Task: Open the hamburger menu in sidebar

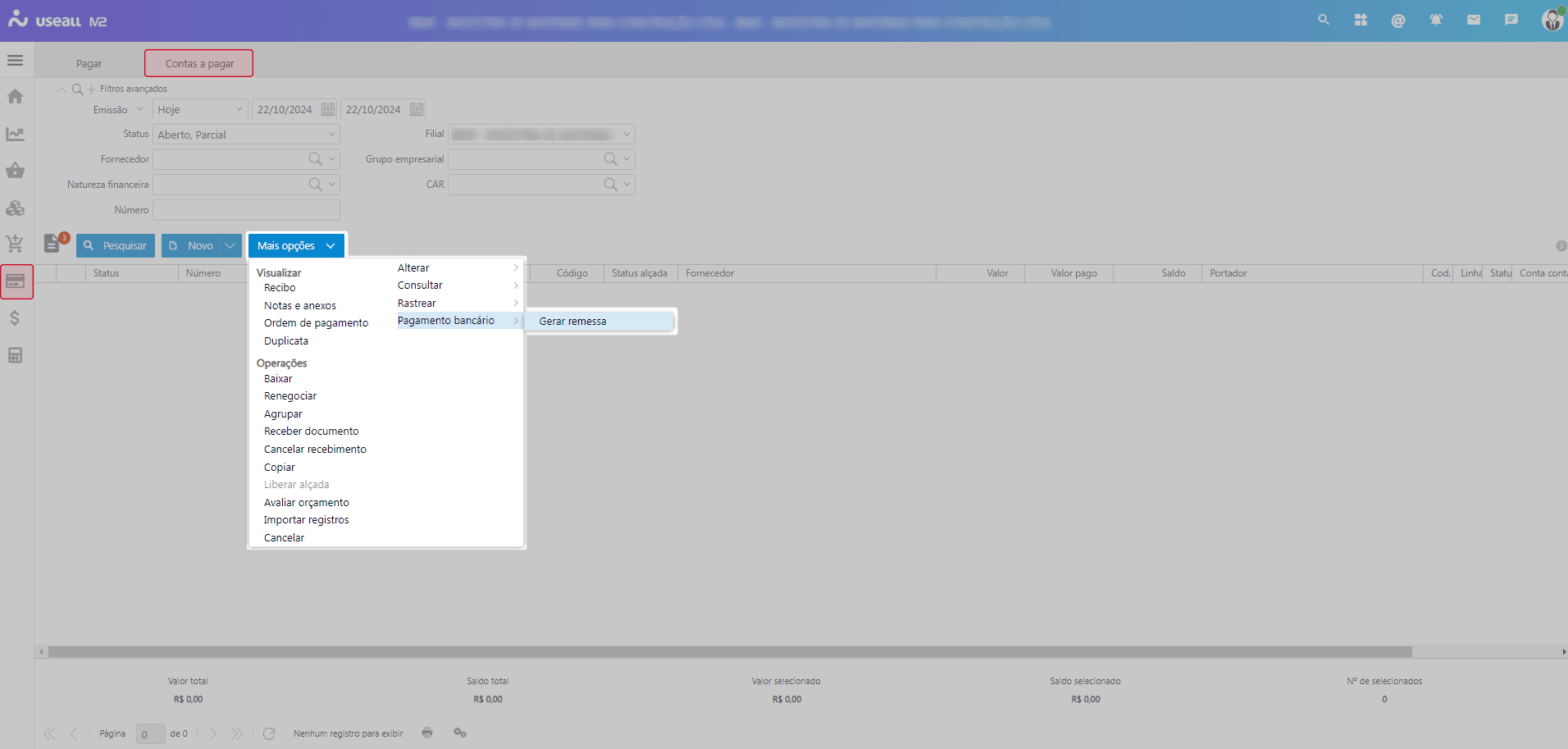Action: tap(15, 61)
